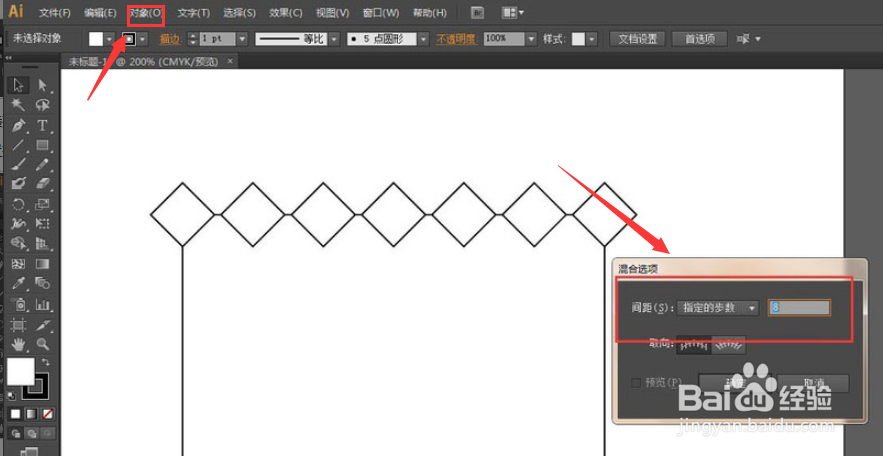Select the Blend tool

(43, 283)
